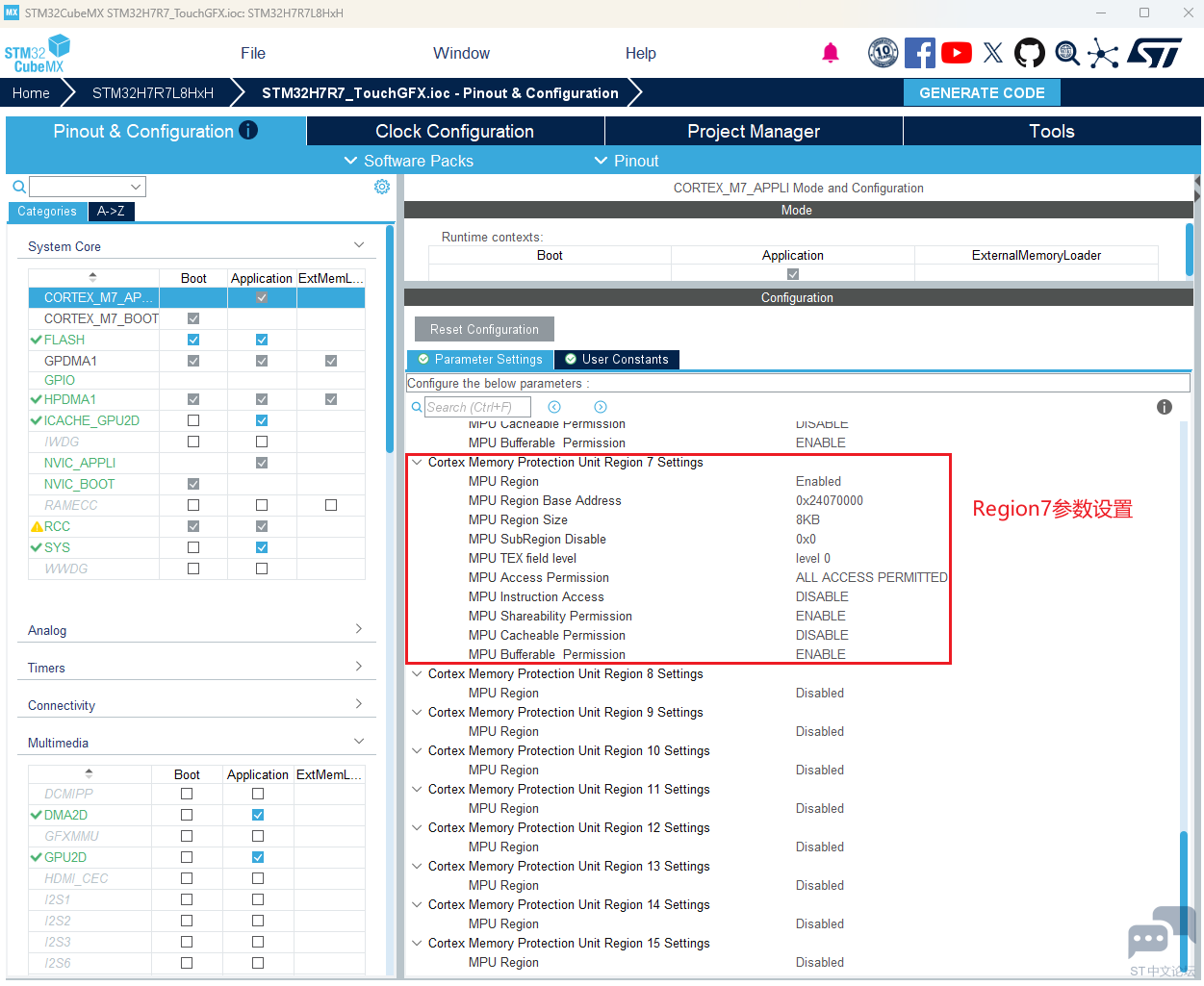Expand the Analog category

(x=359, y=629)
